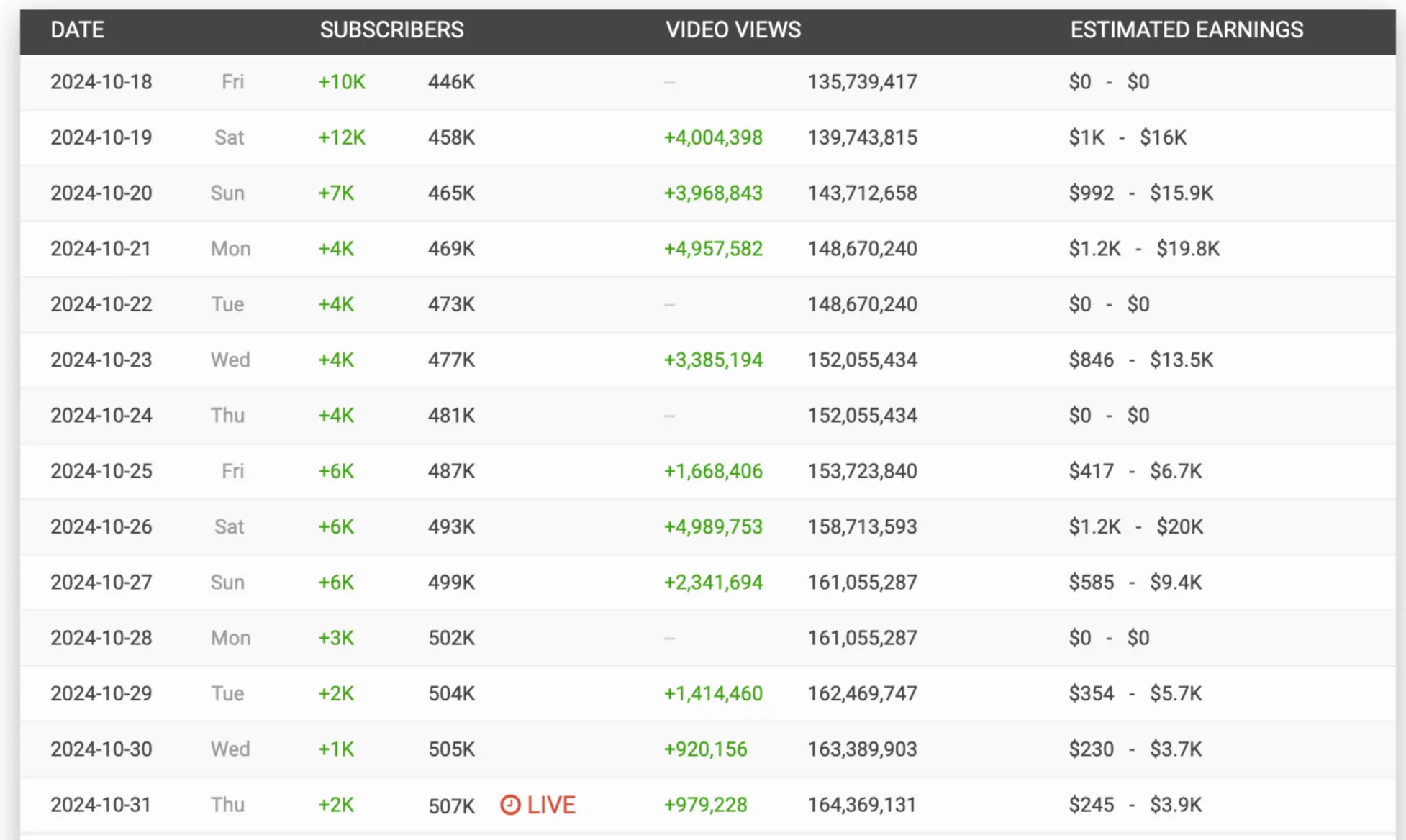Select the +4,004,398 video views gain
Screen dimensions: 1406x840
tap(712, 137)
